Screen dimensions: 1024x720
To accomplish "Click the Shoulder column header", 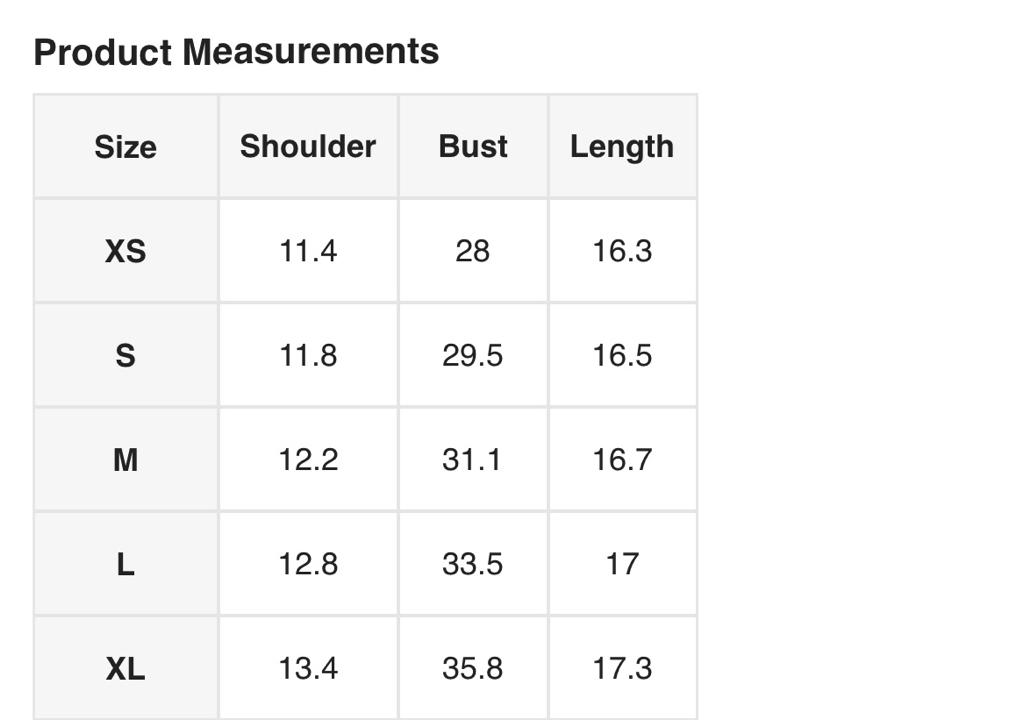I will (308, 146).
